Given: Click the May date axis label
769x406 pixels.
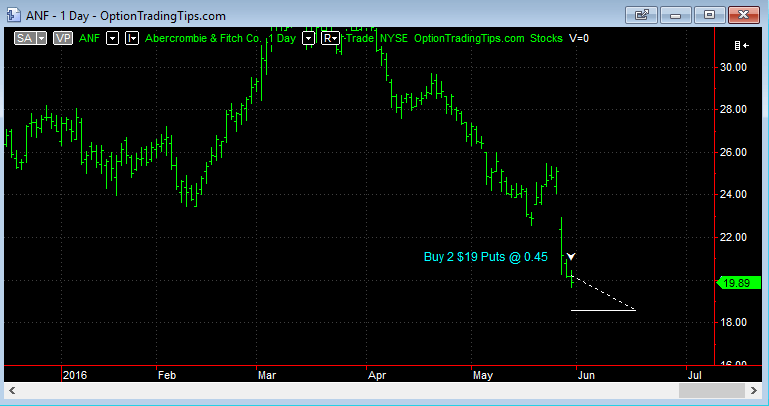Looking at the screenshot, I should tap(483, 376).
